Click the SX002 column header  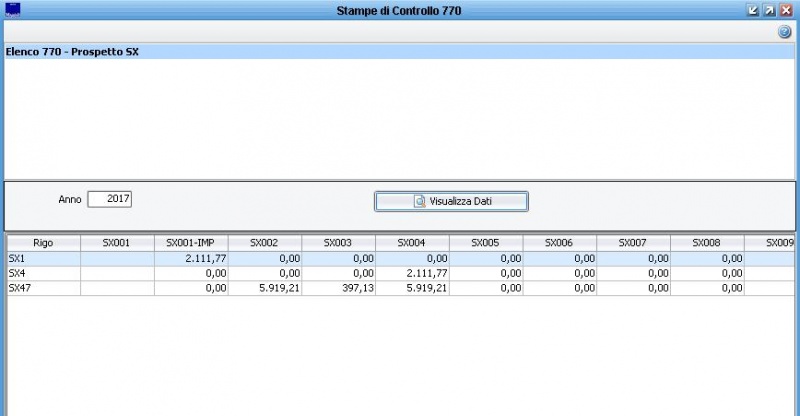[264, 243]
